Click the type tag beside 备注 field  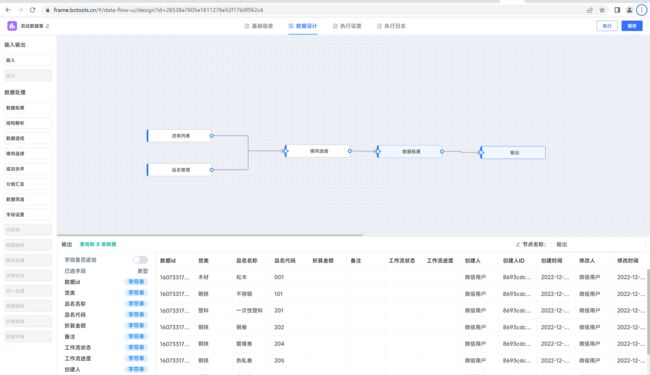pyautogui.click(x=136, y=336)
